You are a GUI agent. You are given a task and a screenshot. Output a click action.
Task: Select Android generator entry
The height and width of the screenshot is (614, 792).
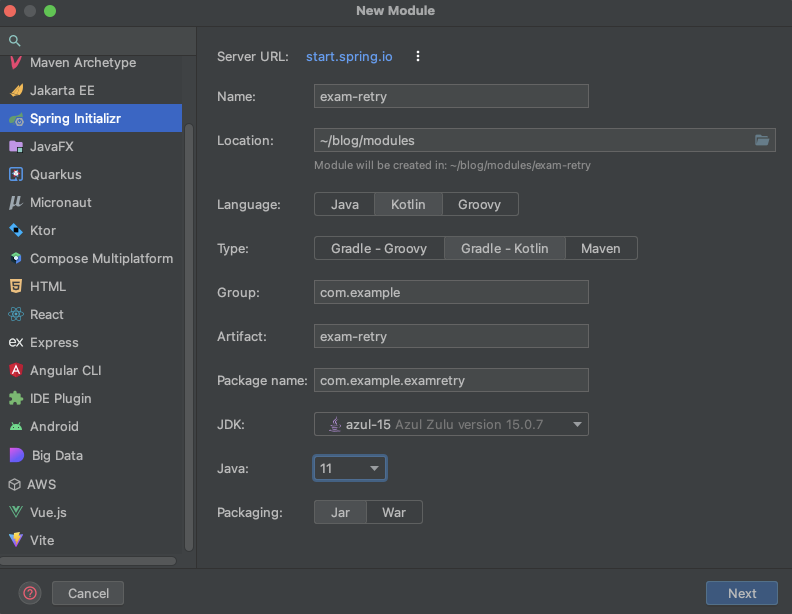91,427
